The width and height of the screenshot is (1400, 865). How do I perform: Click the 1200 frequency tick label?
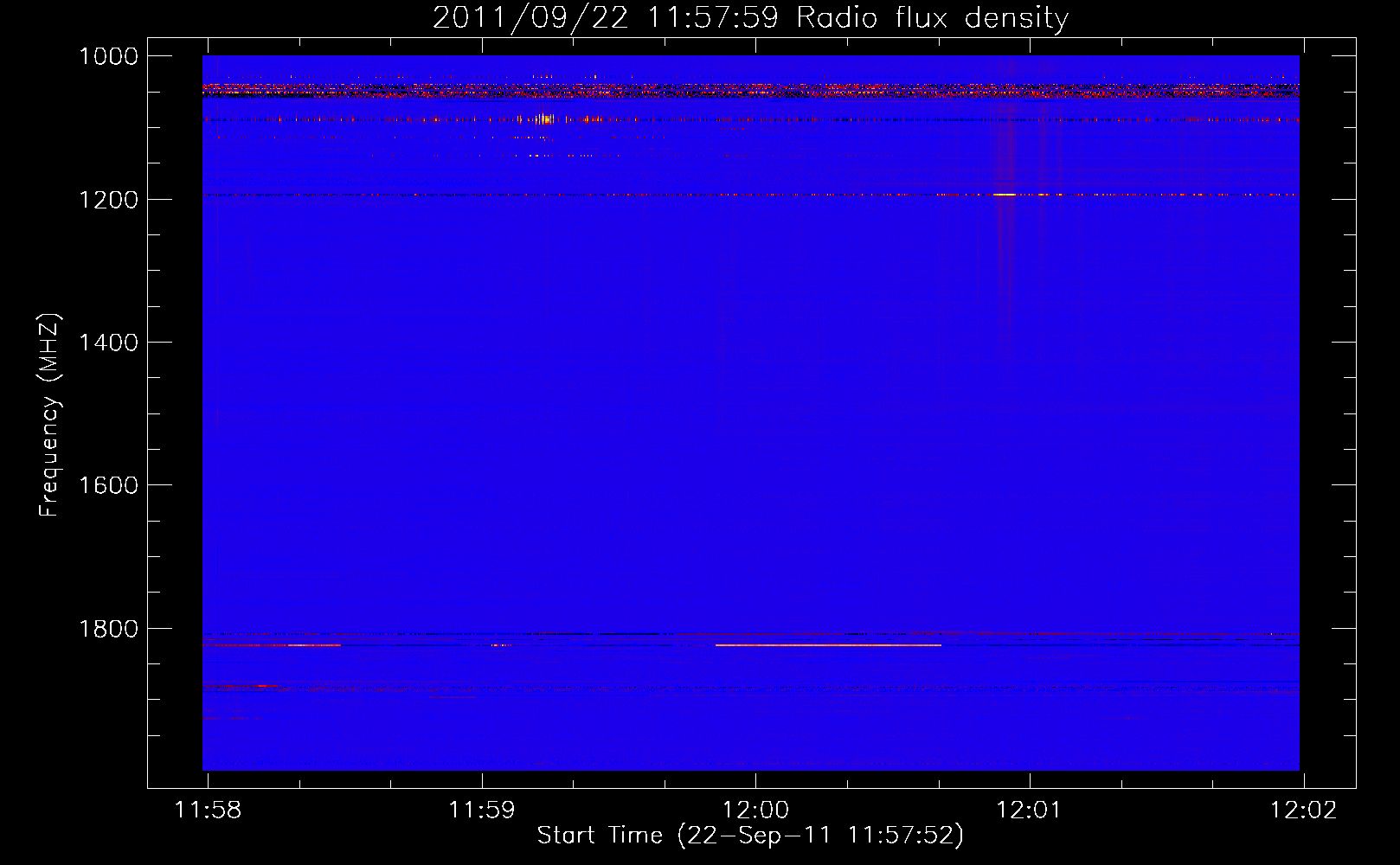[x=108, y=200]
